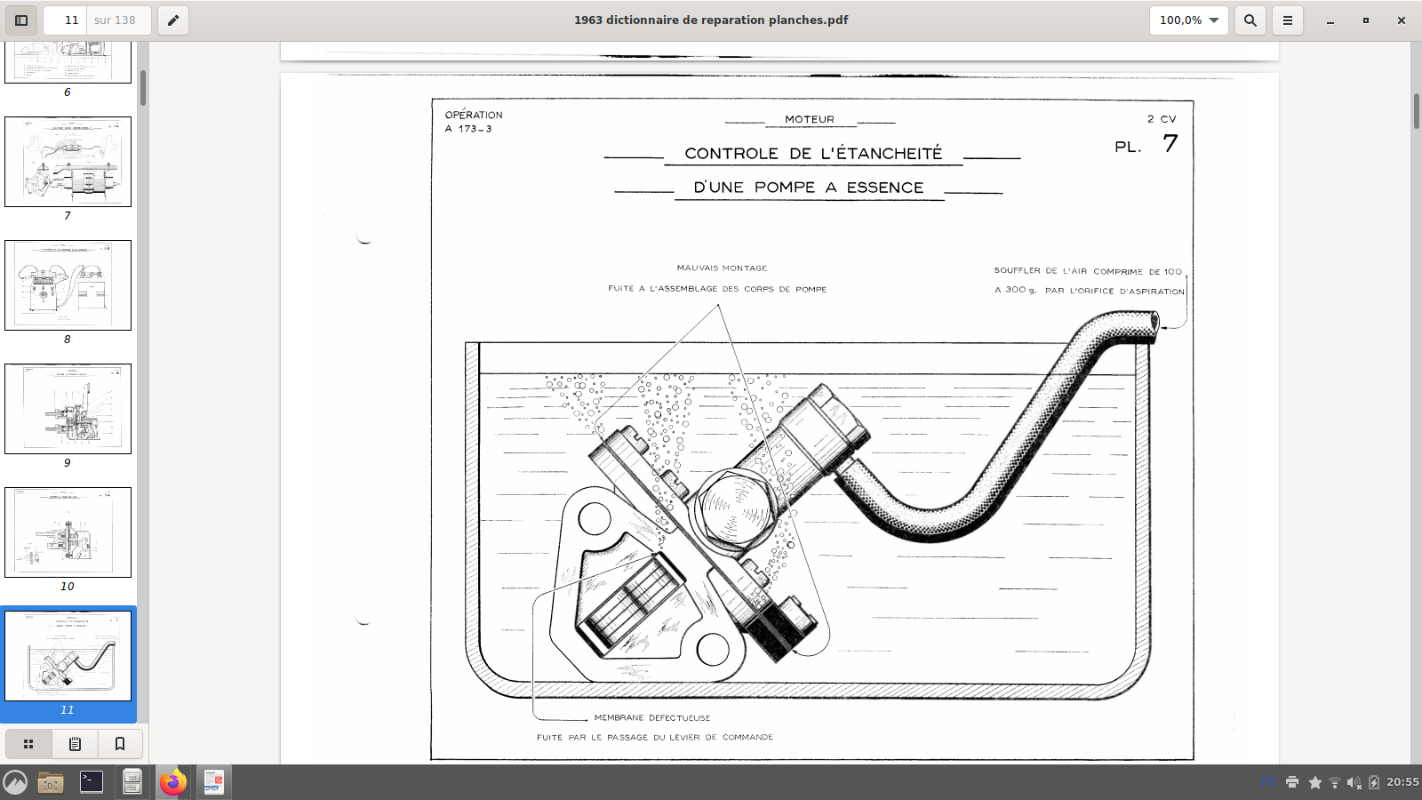Select page 7 thumbnail

[68, 162]
